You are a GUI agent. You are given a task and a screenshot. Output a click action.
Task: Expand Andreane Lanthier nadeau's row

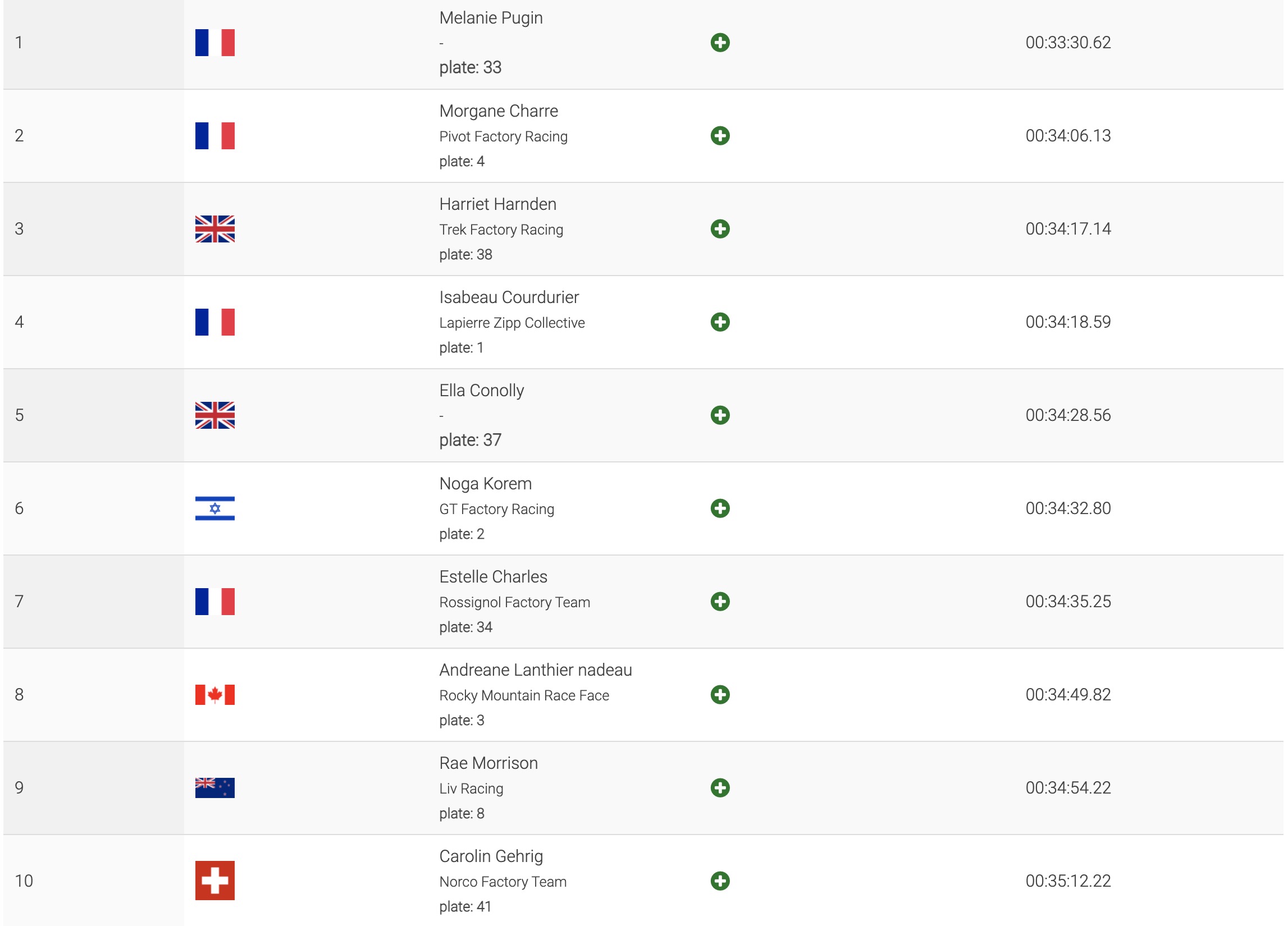click(720, 694)
